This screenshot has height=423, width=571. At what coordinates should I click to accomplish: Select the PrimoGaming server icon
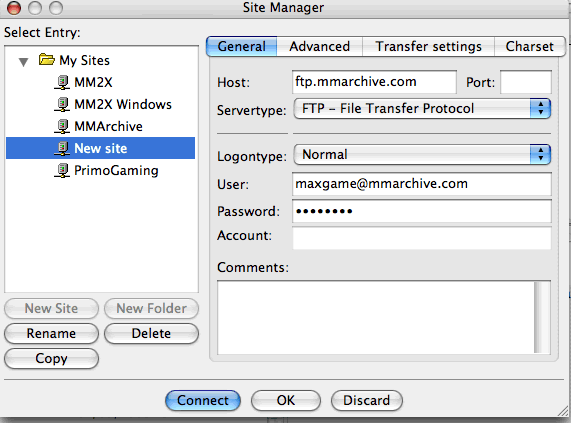[62, 170]
